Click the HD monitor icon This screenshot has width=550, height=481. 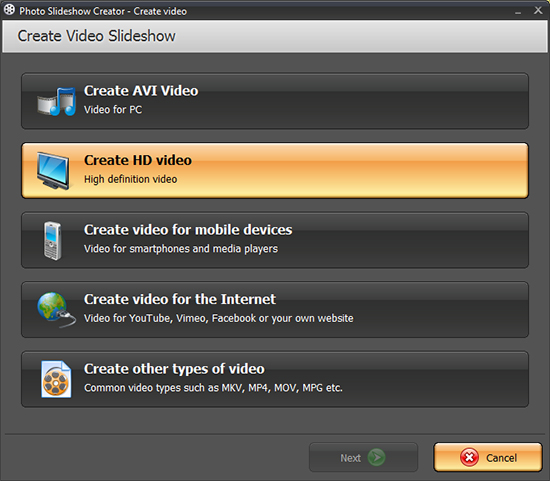pyautogui.click(x=53, y=171)
